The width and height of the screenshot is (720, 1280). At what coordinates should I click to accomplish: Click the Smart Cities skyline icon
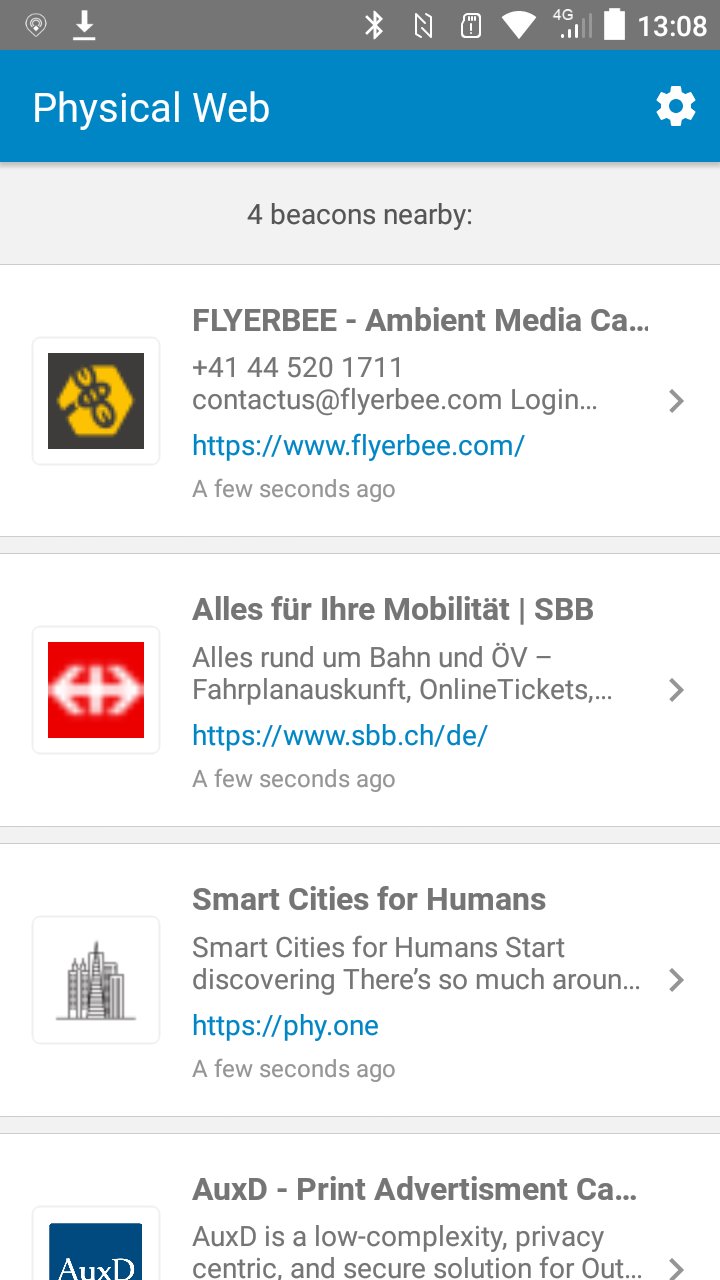(95, 979)
